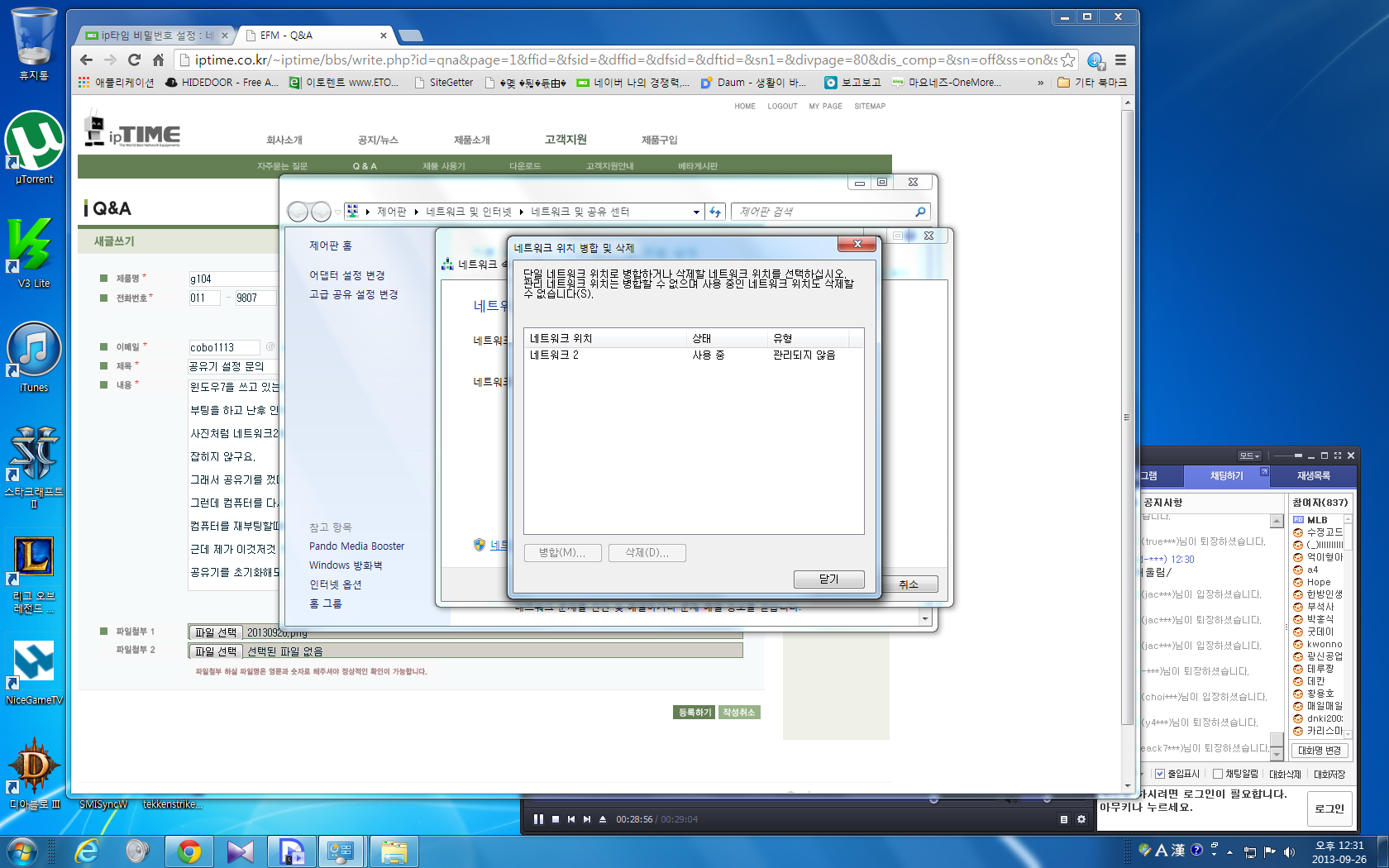Viewport: 1389px width, 868px height.
Task: Expand the Control Panel address dropdown
Action: [x=696, y=212]
